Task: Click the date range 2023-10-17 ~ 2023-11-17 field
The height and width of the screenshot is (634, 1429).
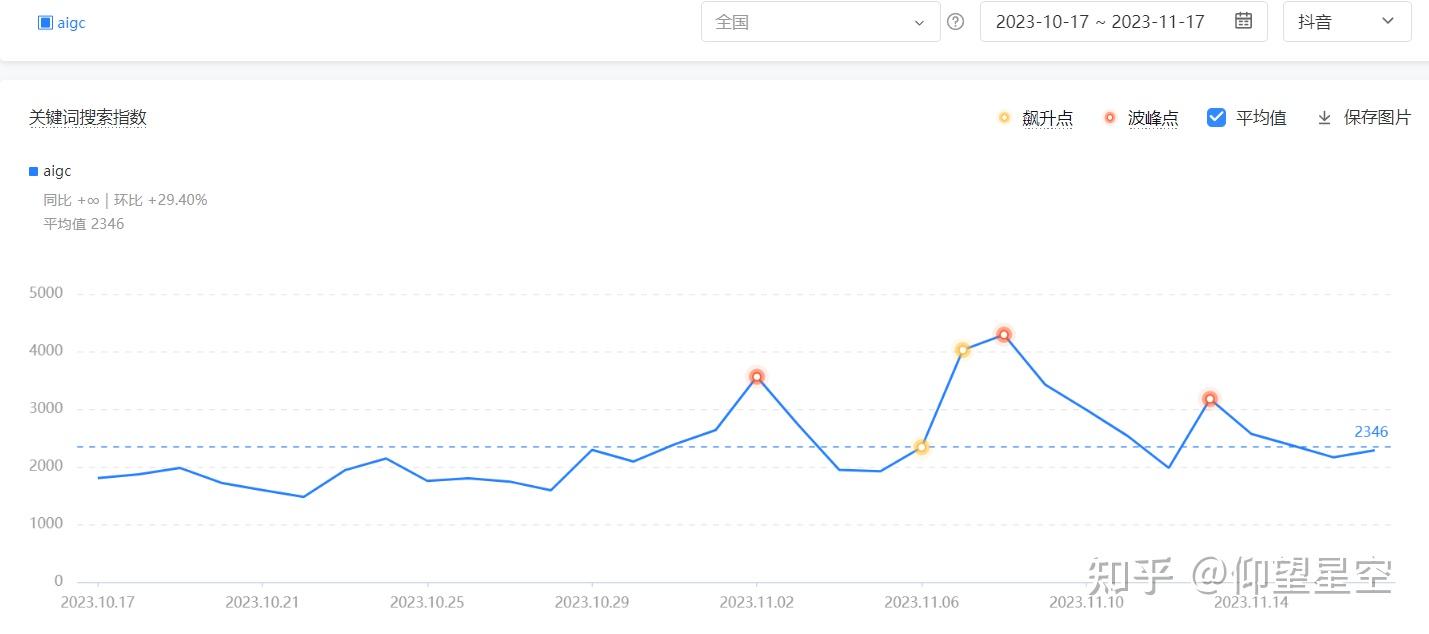Action: point(1100,22)
